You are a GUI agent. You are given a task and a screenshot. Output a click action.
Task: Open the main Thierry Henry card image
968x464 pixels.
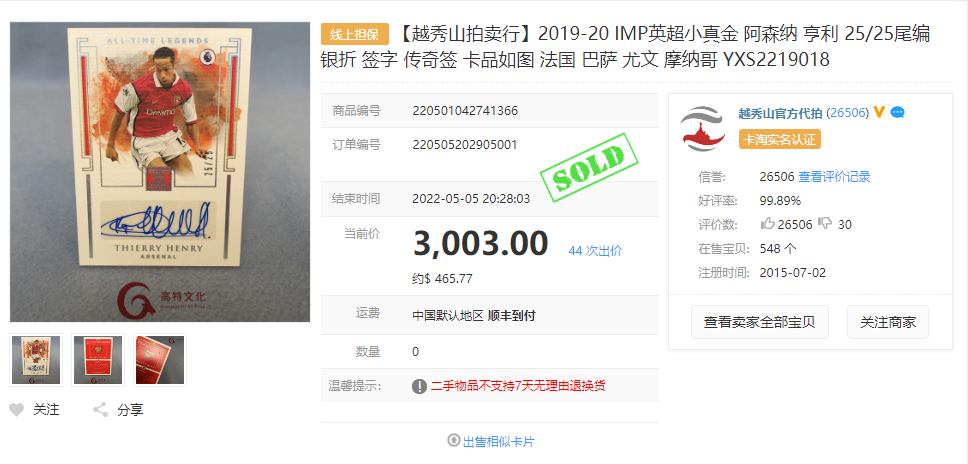point(160,172)
